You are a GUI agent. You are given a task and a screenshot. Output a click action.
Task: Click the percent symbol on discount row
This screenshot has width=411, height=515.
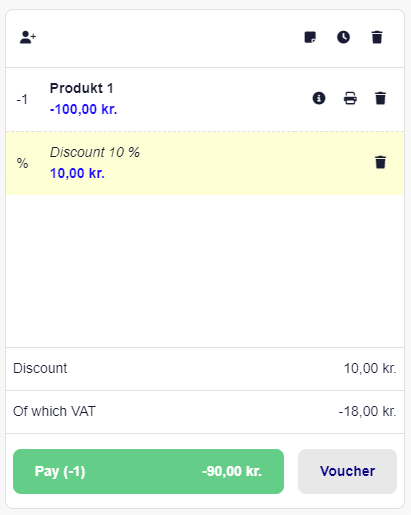tap(22, 163)
